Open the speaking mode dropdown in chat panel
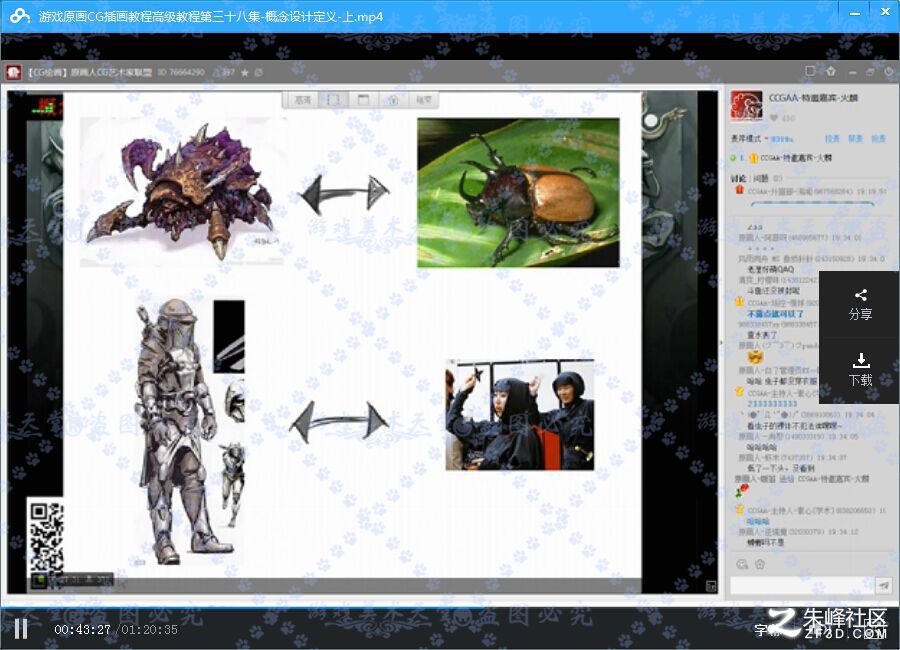 (748, 139)
